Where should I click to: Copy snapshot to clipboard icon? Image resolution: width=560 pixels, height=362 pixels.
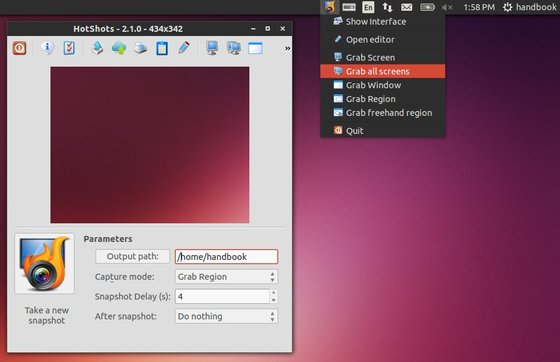click(x=162, y=48)
